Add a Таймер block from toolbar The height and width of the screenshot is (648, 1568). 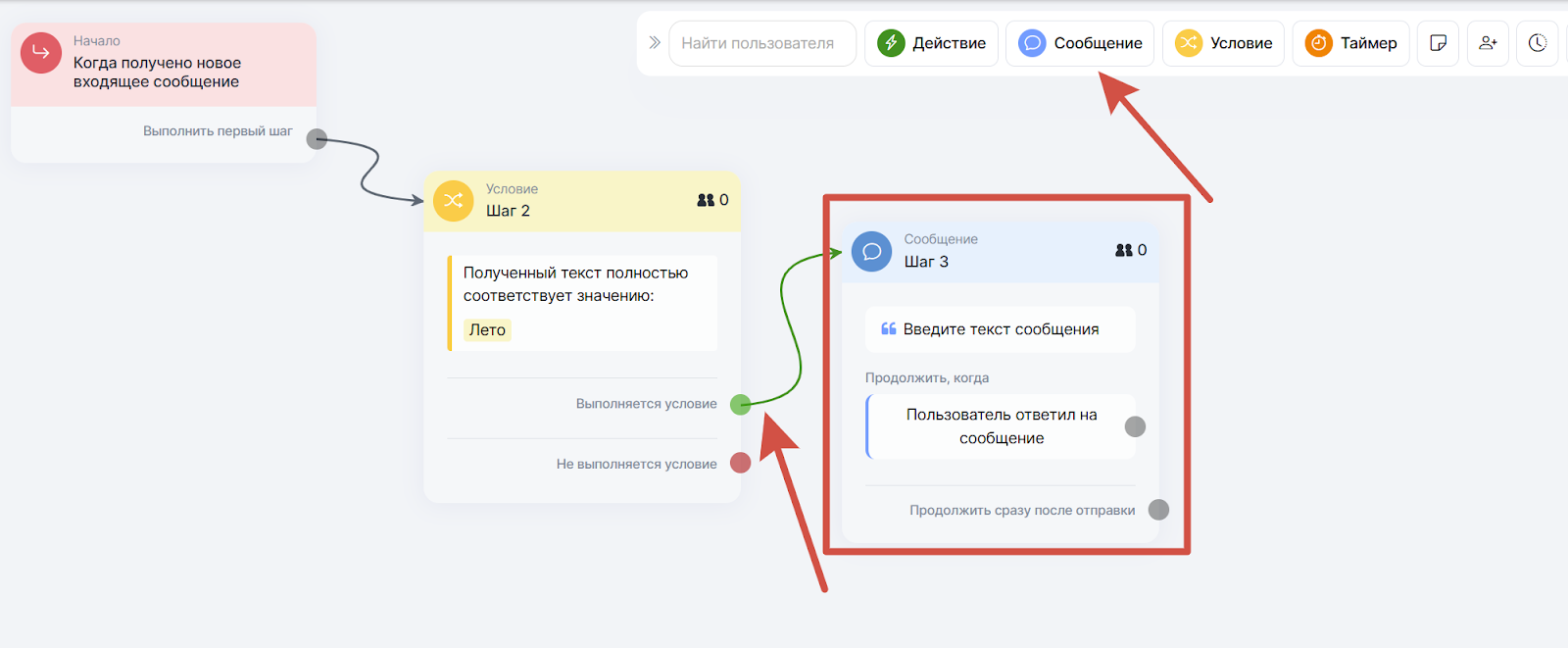click(1350, 43)
